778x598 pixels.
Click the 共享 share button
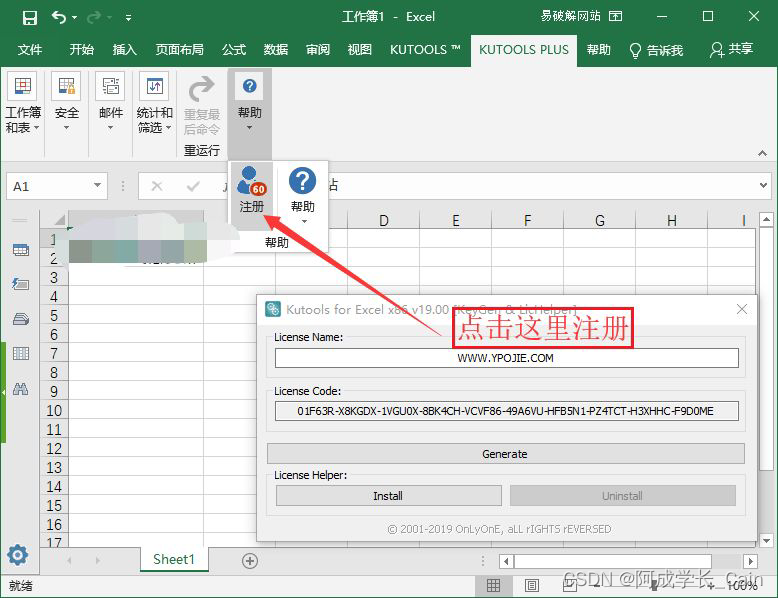[x=732, y=49]
